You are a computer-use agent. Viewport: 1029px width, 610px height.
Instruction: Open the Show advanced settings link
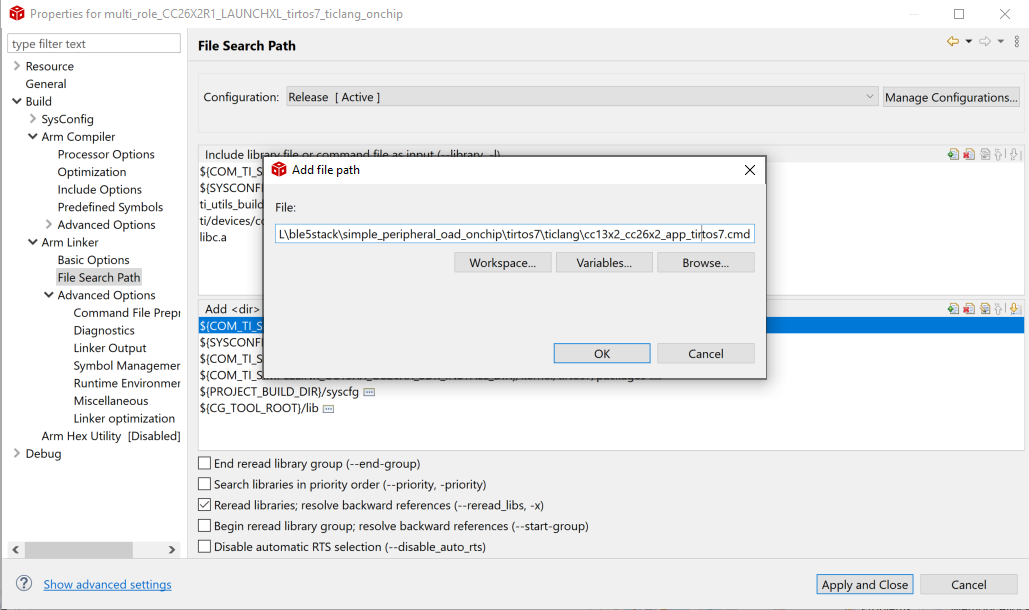(107, 585)
